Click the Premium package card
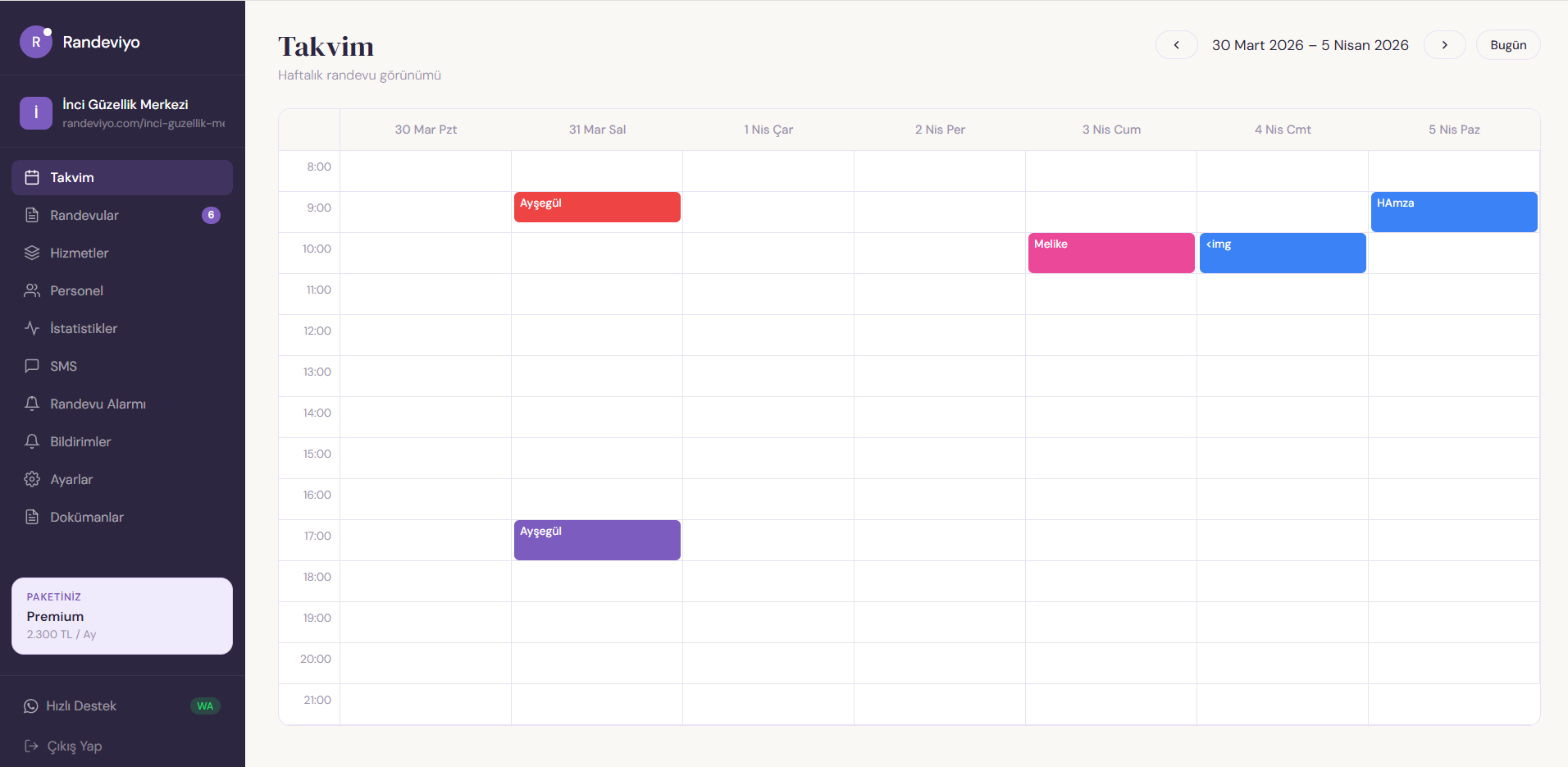Screen dimensions: 1568x767 click(x=121, y=616)
